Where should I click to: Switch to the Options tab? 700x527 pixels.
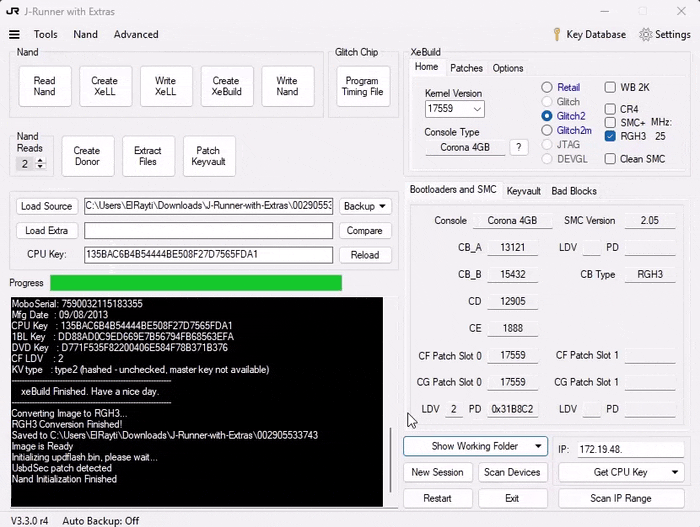[x=508, y=68]
